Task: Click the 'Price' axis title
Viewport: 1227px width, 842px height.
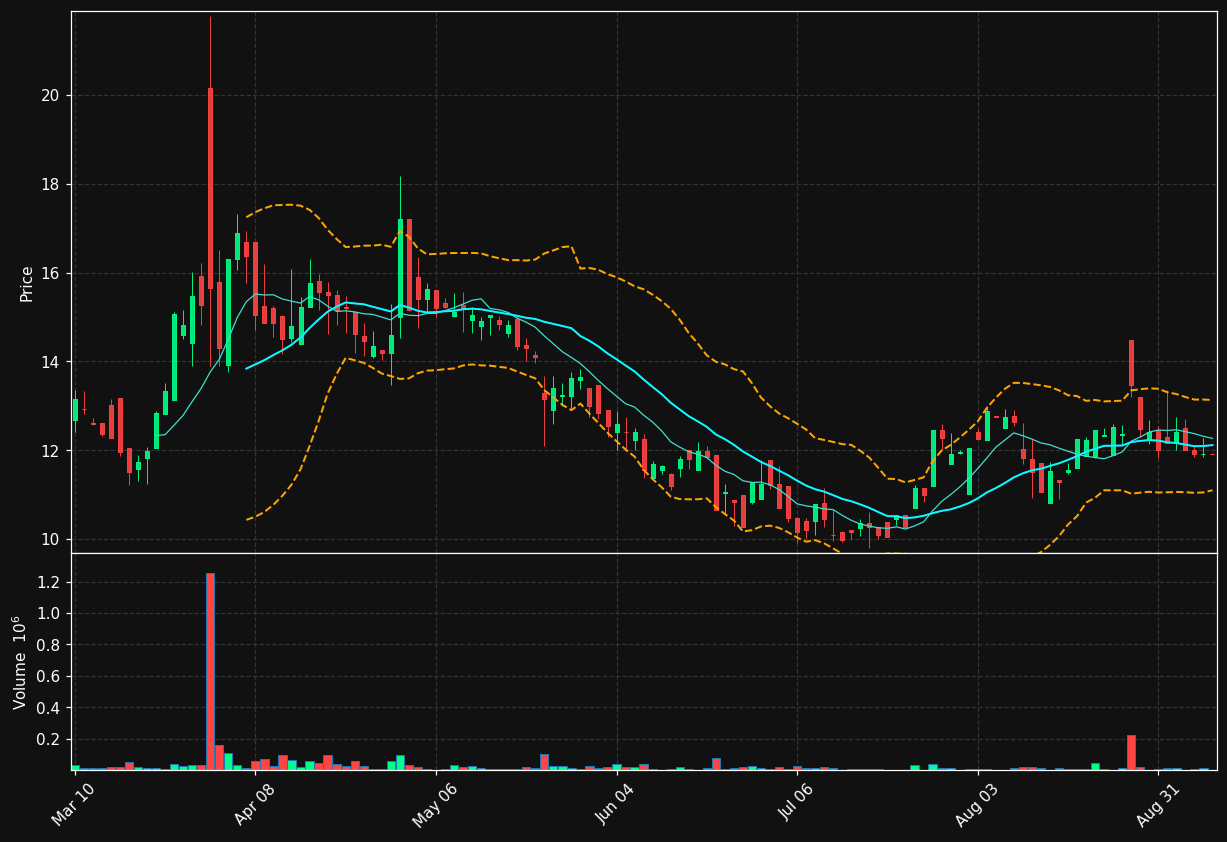Action: (x=27, y=283)
